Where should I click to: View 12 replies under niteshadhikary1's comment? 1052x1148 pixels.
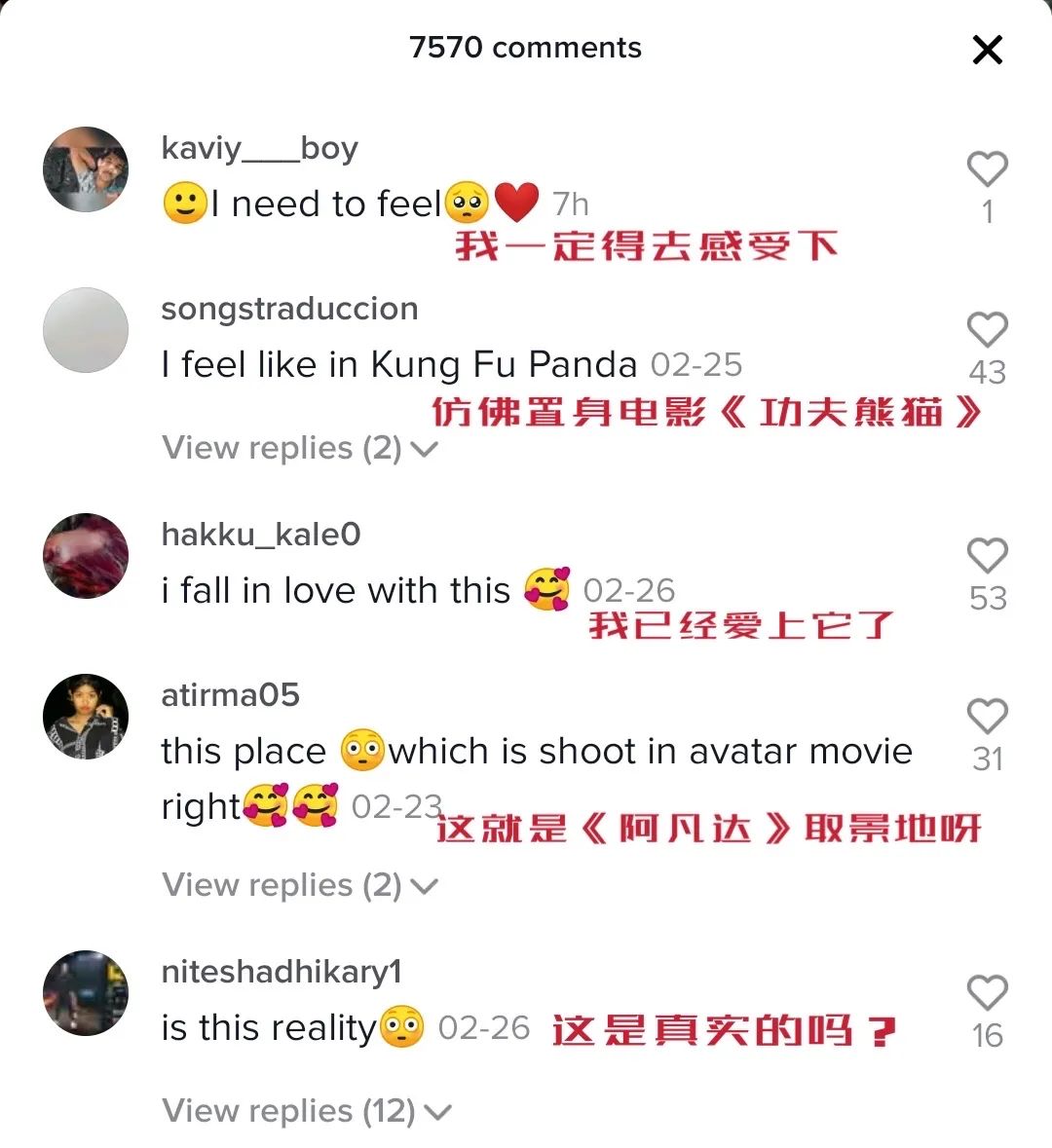coord(306,1111)
